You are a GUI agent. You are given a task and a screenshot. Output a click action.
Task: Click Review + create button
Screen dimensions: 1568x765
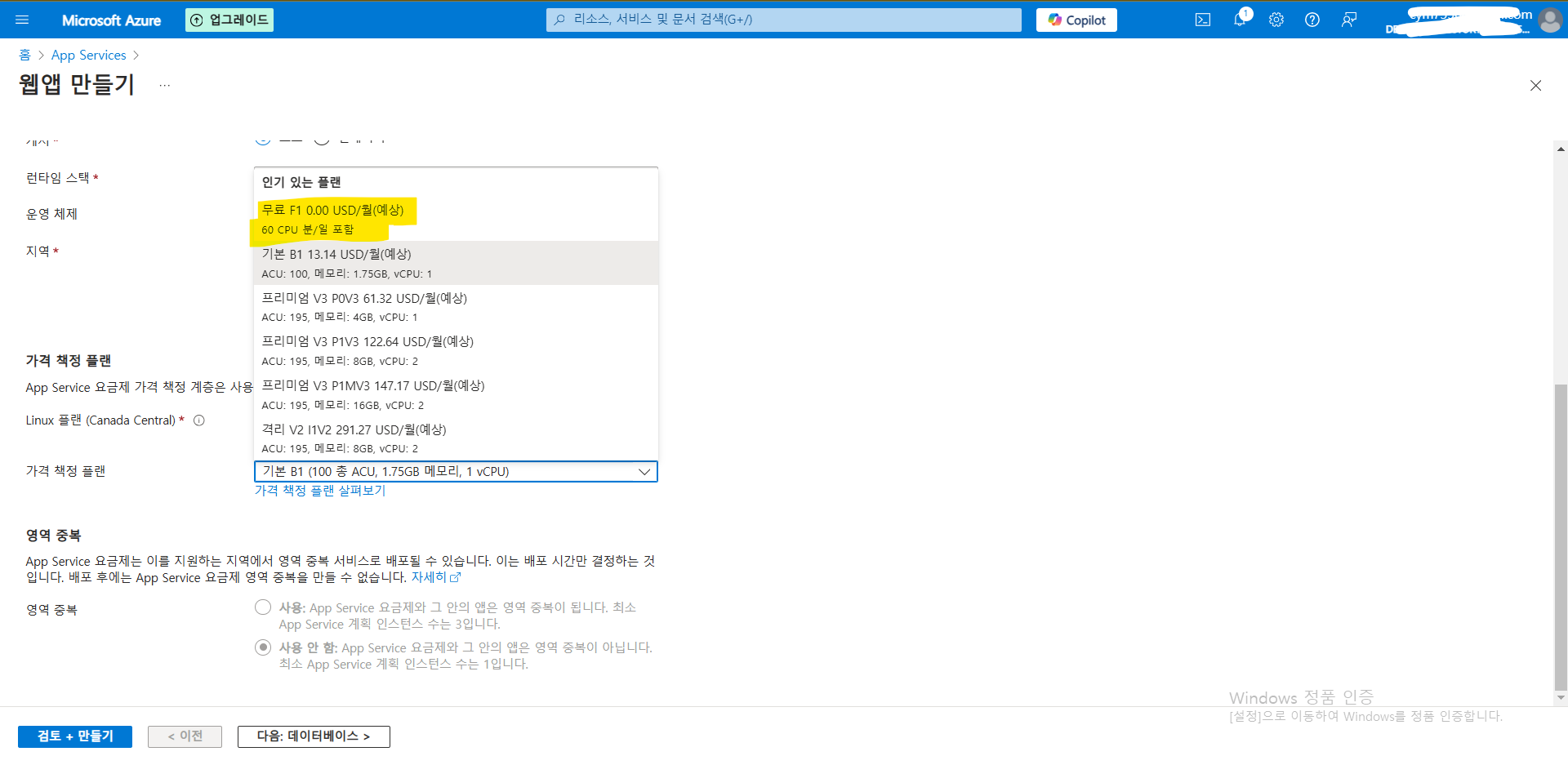(75, 736)
